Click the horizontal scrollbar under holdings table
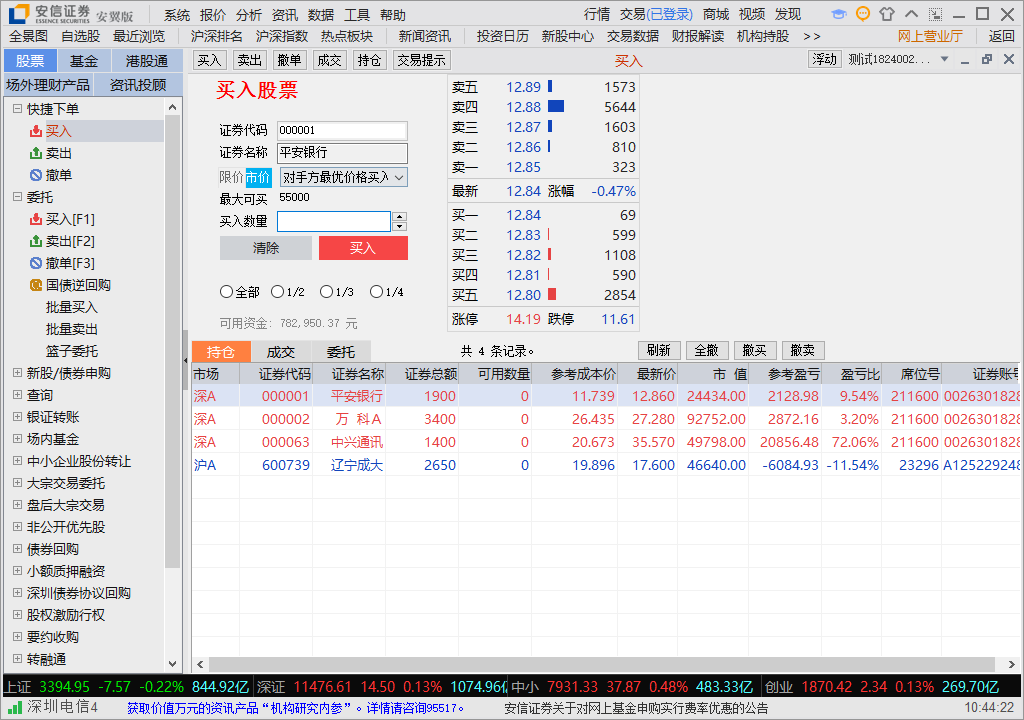 pyautogui.click(x=600, y=664)
